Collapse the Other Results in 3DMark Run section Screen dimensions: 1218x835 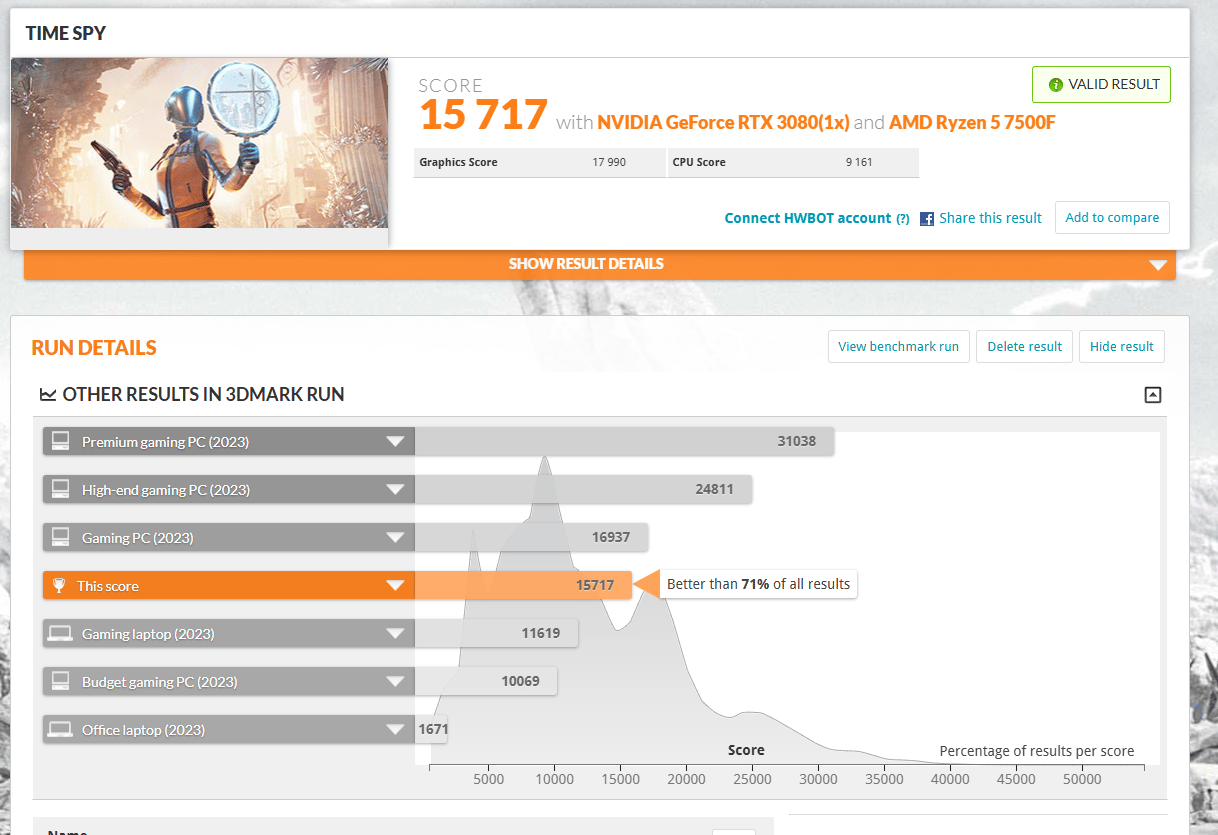1153,395
